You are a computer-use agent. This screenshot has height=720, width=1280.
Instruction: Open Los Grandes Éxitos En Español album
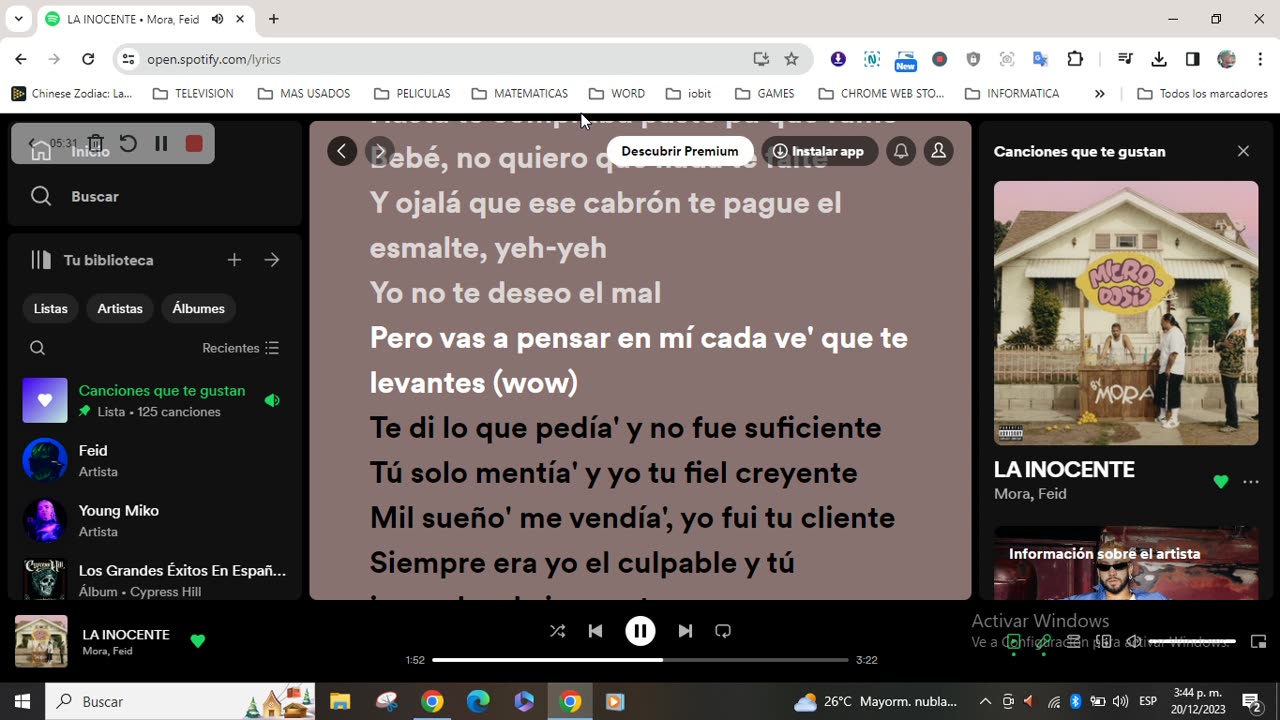click(x=155, y=580)
